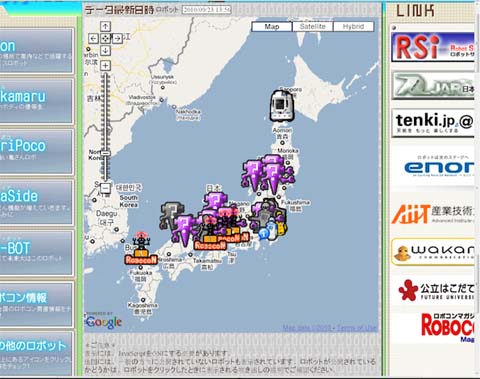
Task: Open the wakamaru sidebar menu button
Action: pyautogui.click(x=36, y=100)
